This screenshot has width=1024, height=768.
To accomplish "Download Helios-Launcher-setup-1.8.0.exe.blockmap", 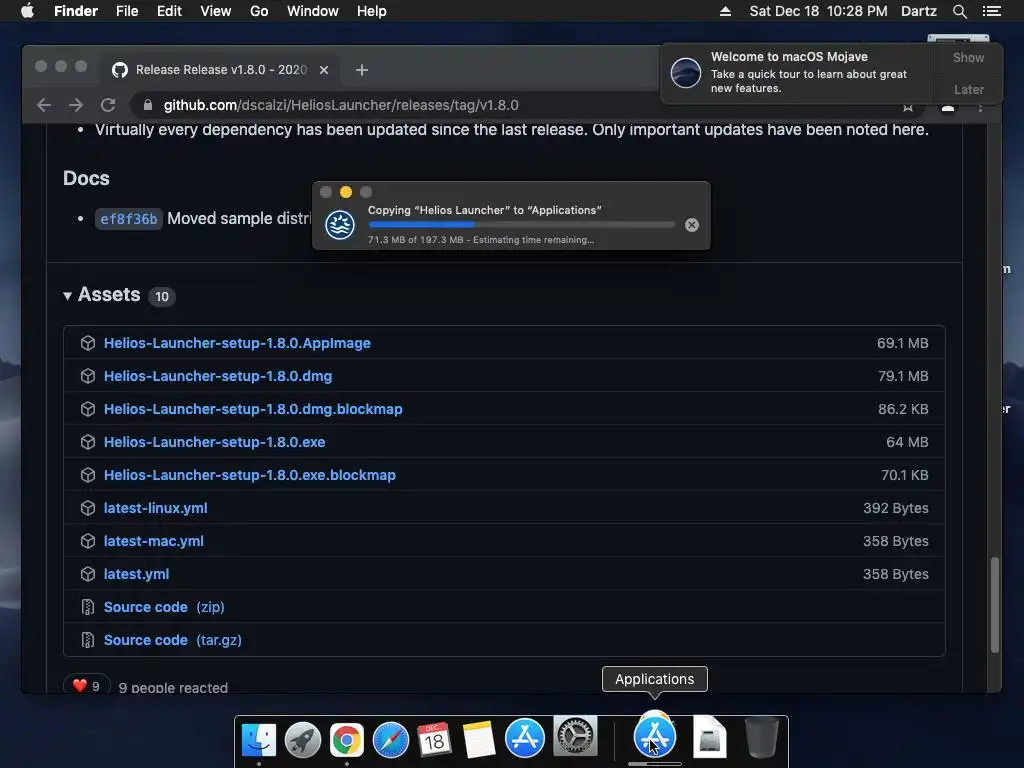I will pos(249,475).
